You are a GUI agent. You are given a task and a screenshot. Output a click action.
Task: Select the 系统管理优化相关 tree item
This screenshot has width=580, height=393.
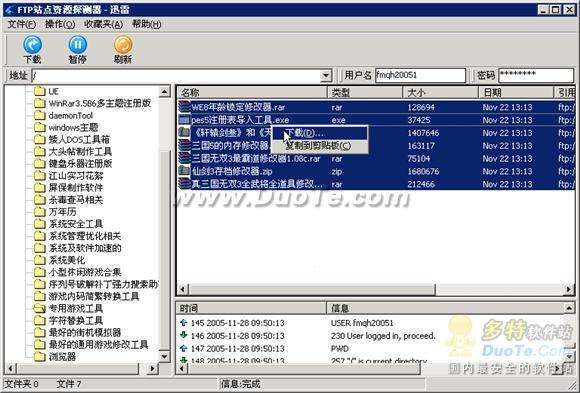[85, 236]
